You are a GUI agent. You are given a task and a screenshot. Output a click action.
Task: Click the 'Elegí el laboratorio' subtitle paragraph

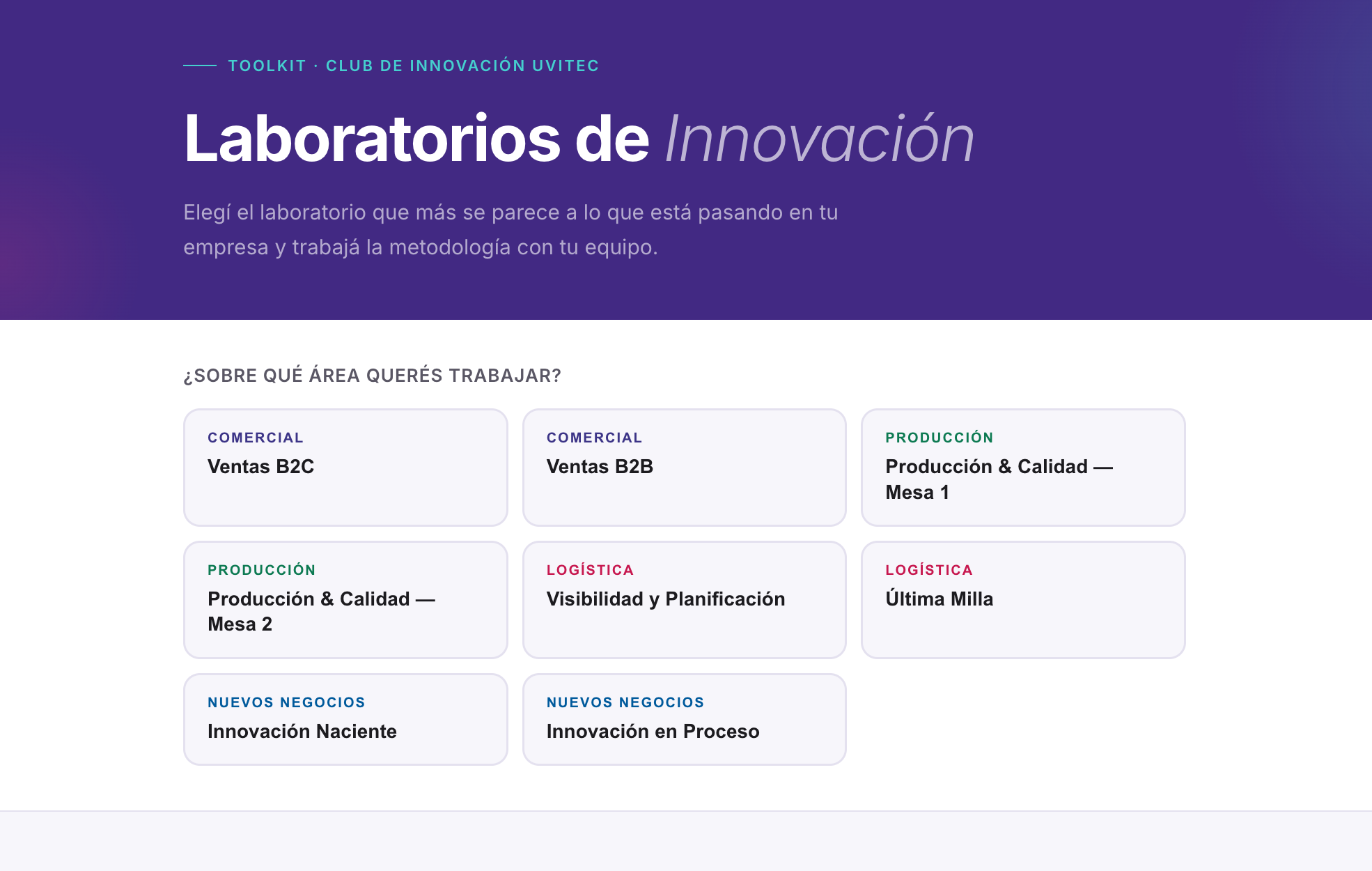click(x=510, y=230)
